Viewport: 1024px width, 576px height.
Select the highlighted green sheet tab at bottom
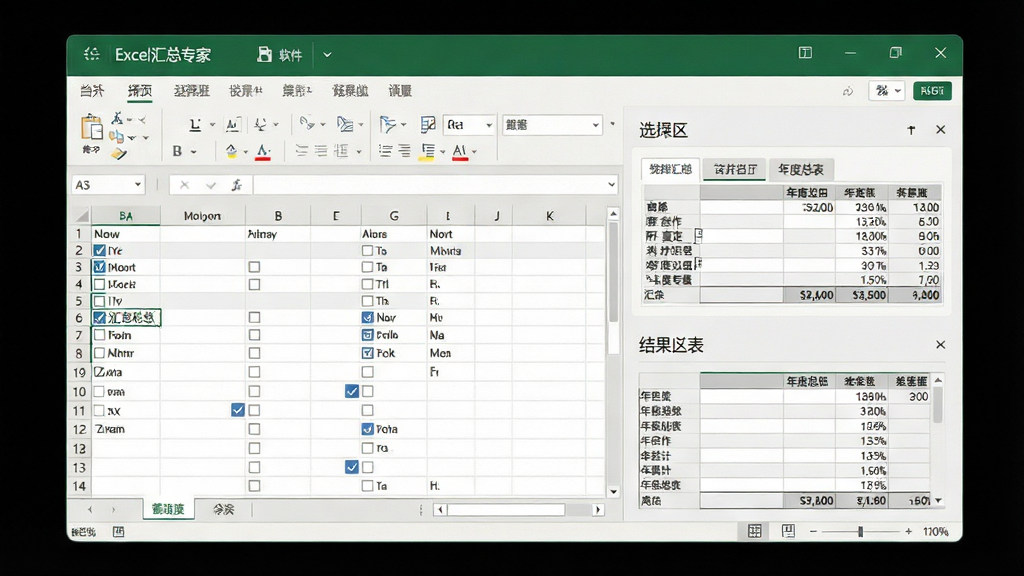[x=168, y=509]
